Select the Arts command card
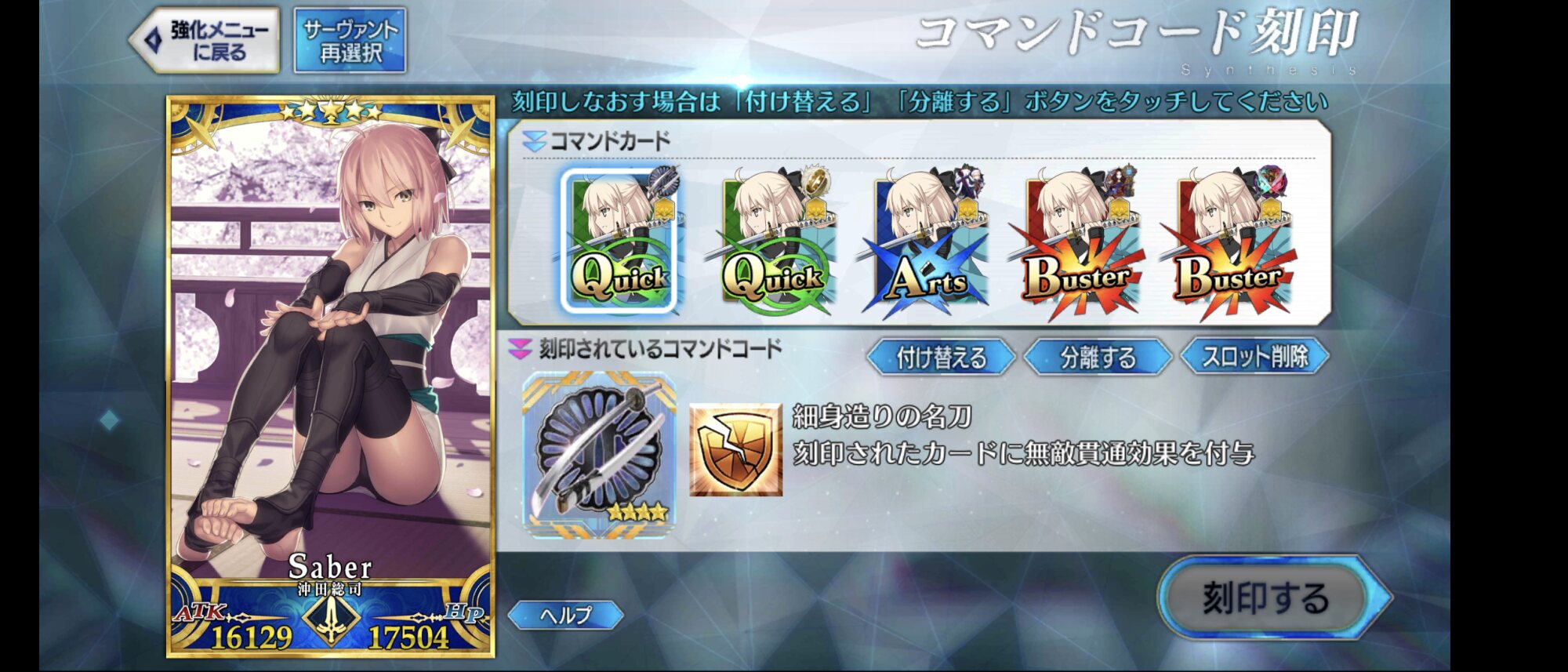Viewport: 1568px width, 672px height. pyautogui.click(x=925, y=241)
